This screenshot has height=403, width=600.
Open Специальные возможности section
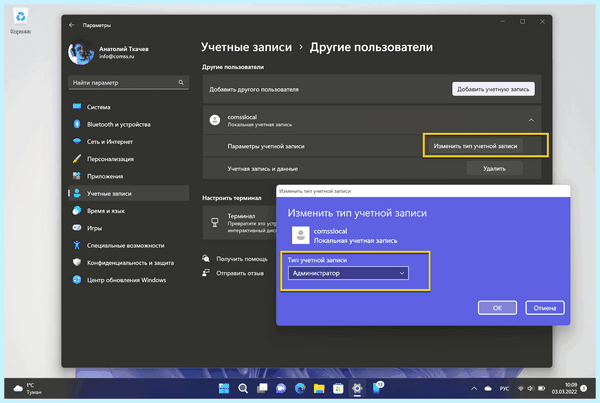[129, 245]
